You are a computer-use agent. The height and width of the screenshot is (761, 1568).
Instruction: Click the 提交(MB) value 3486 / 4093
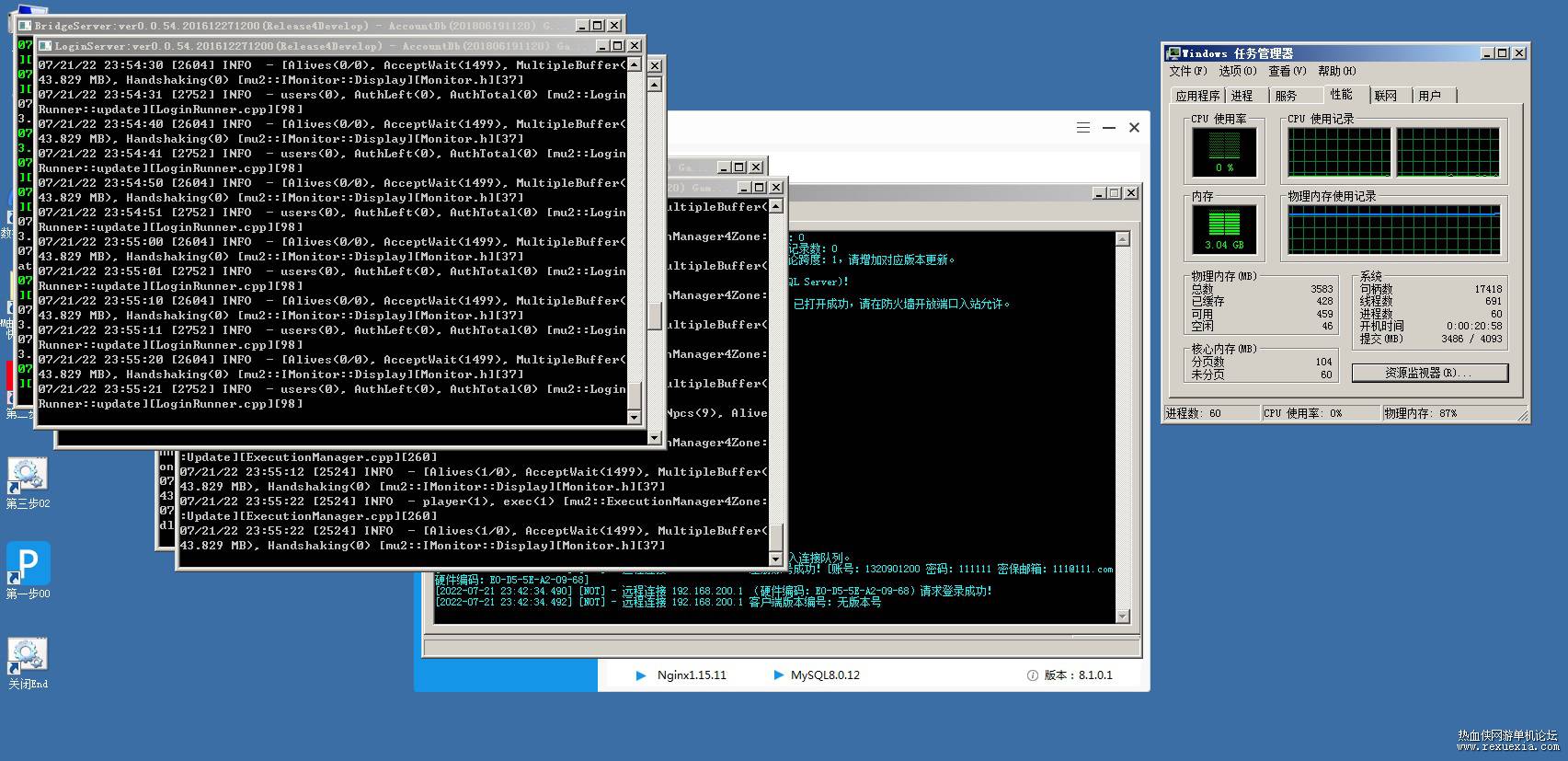[x=1471, y=339]
